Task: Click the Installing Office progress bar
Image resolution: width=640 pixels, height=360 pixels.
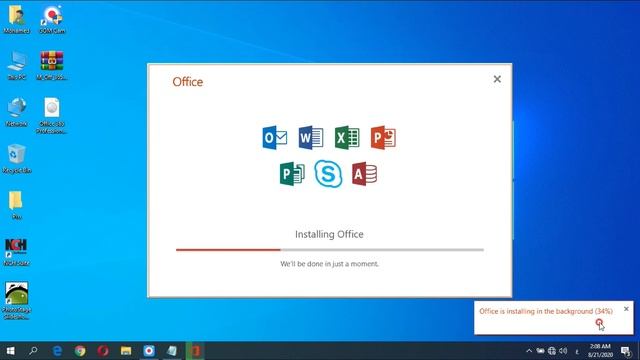Action: [x=330, y=249]
